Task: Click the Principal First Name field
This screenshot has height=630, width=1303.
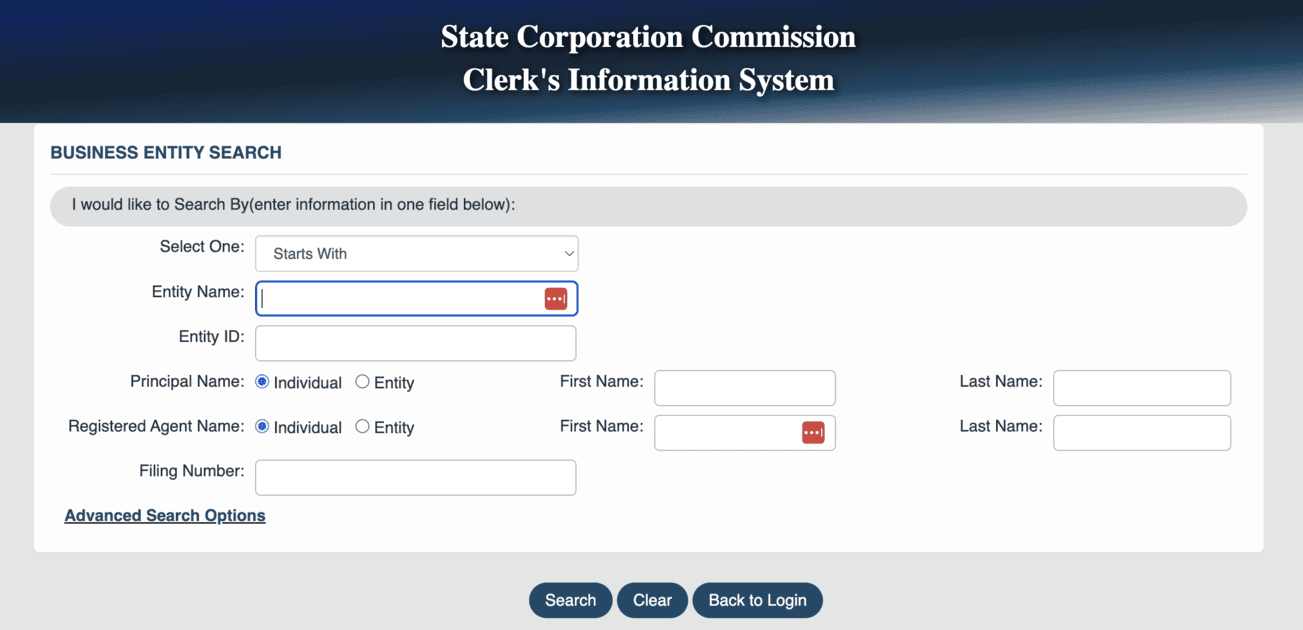Action: pyautogui.click(x=744, y=388)
